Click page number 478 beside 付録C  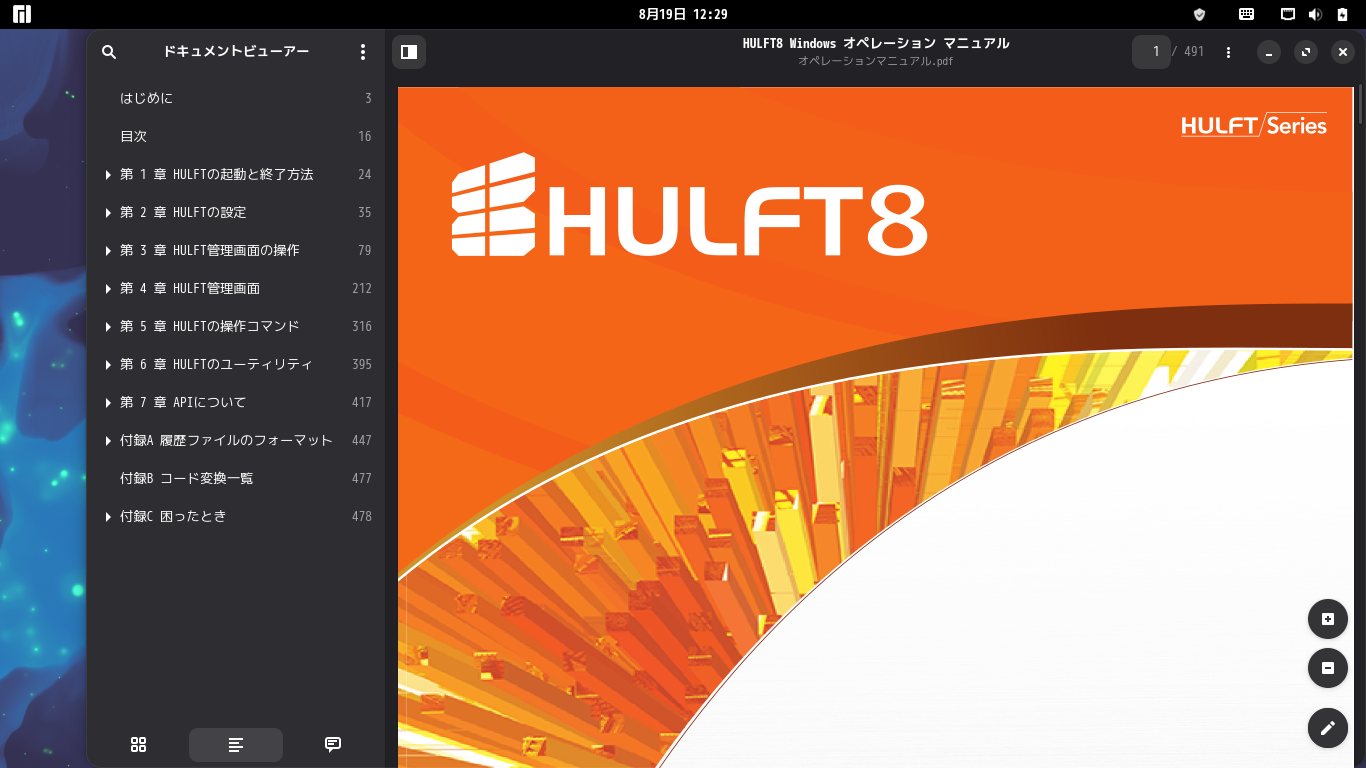361,516
